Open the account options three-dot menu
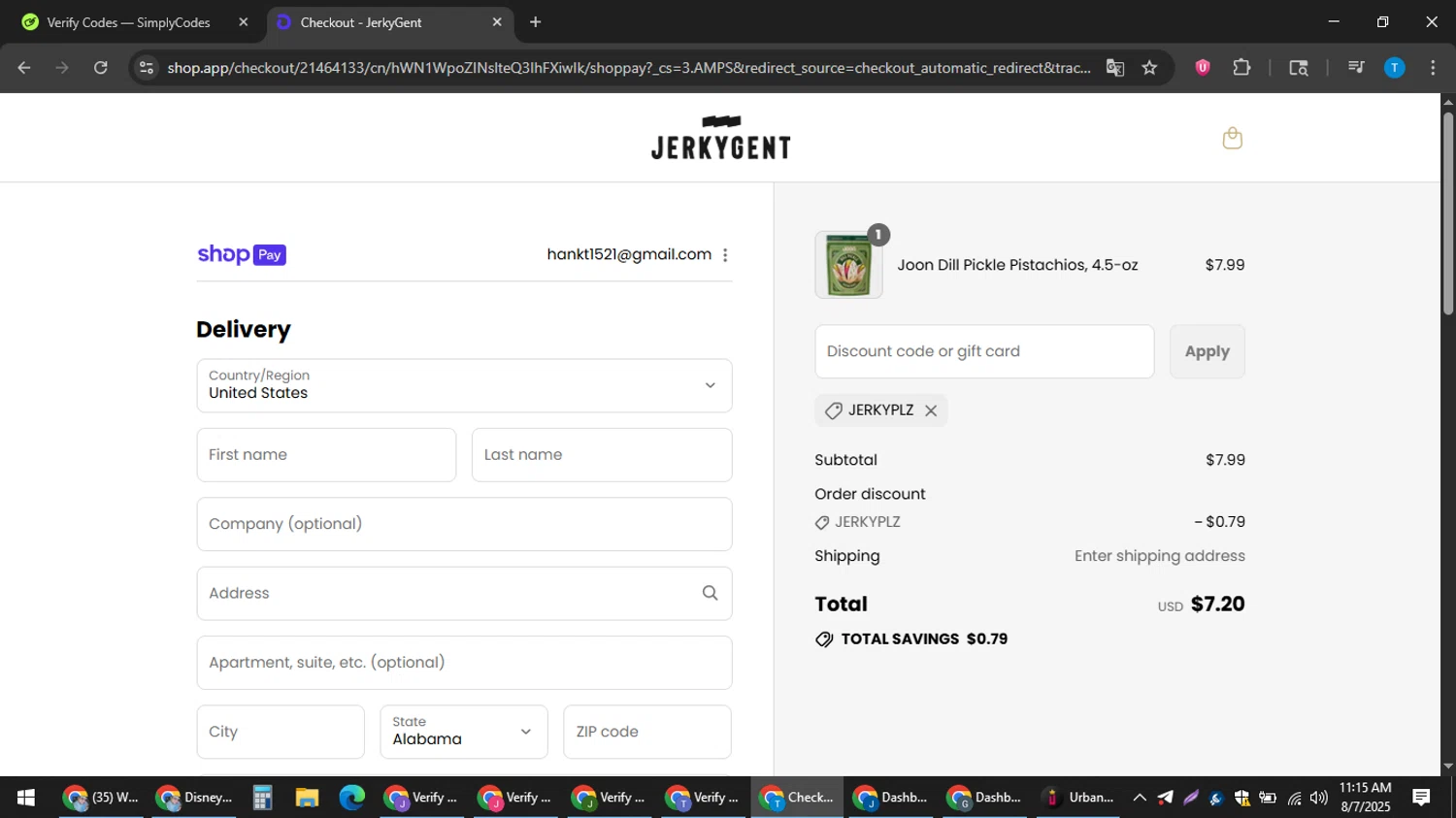 coord(725,255)
